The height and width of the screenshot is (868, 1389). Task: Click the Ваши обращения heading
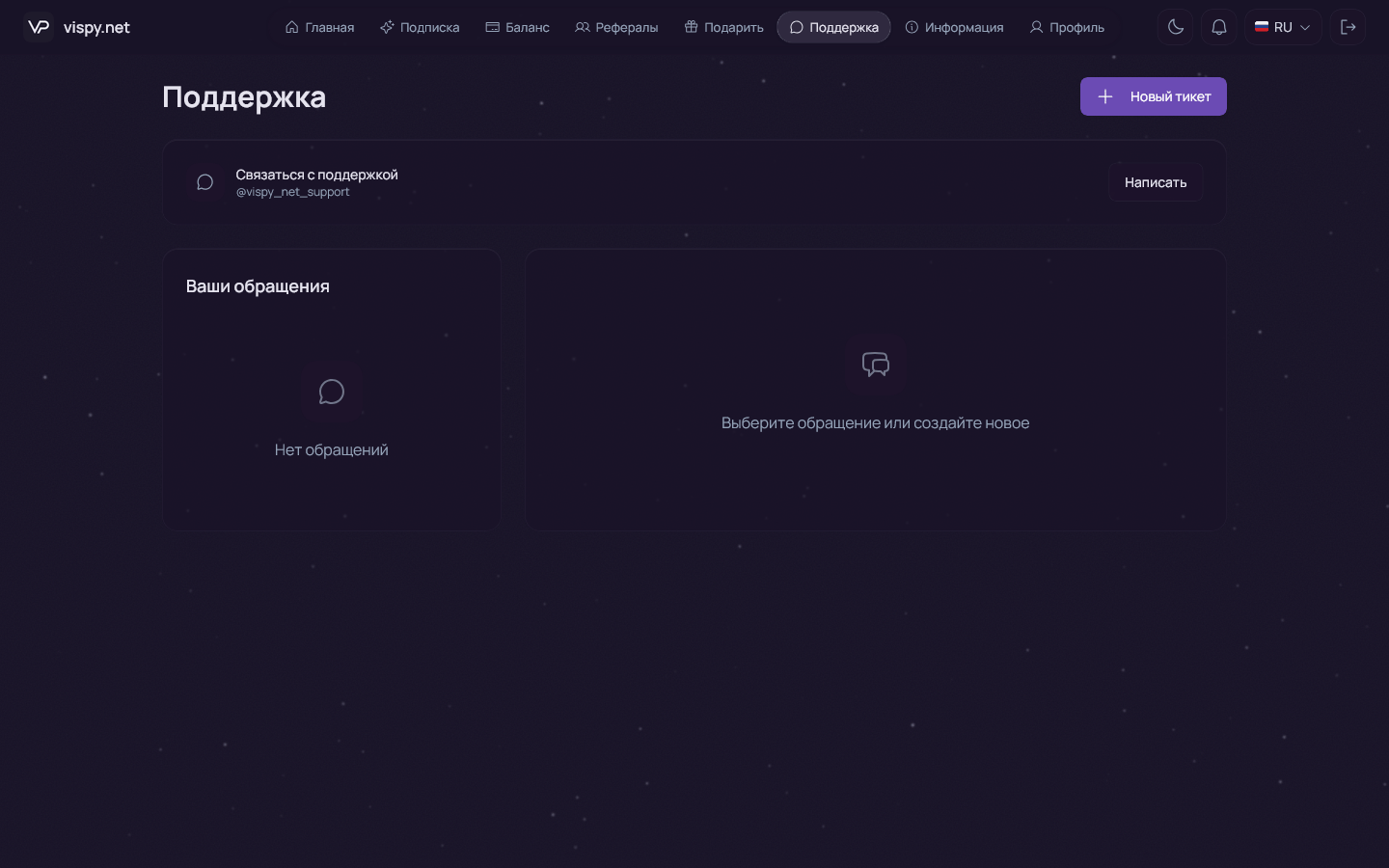point(258,286)
